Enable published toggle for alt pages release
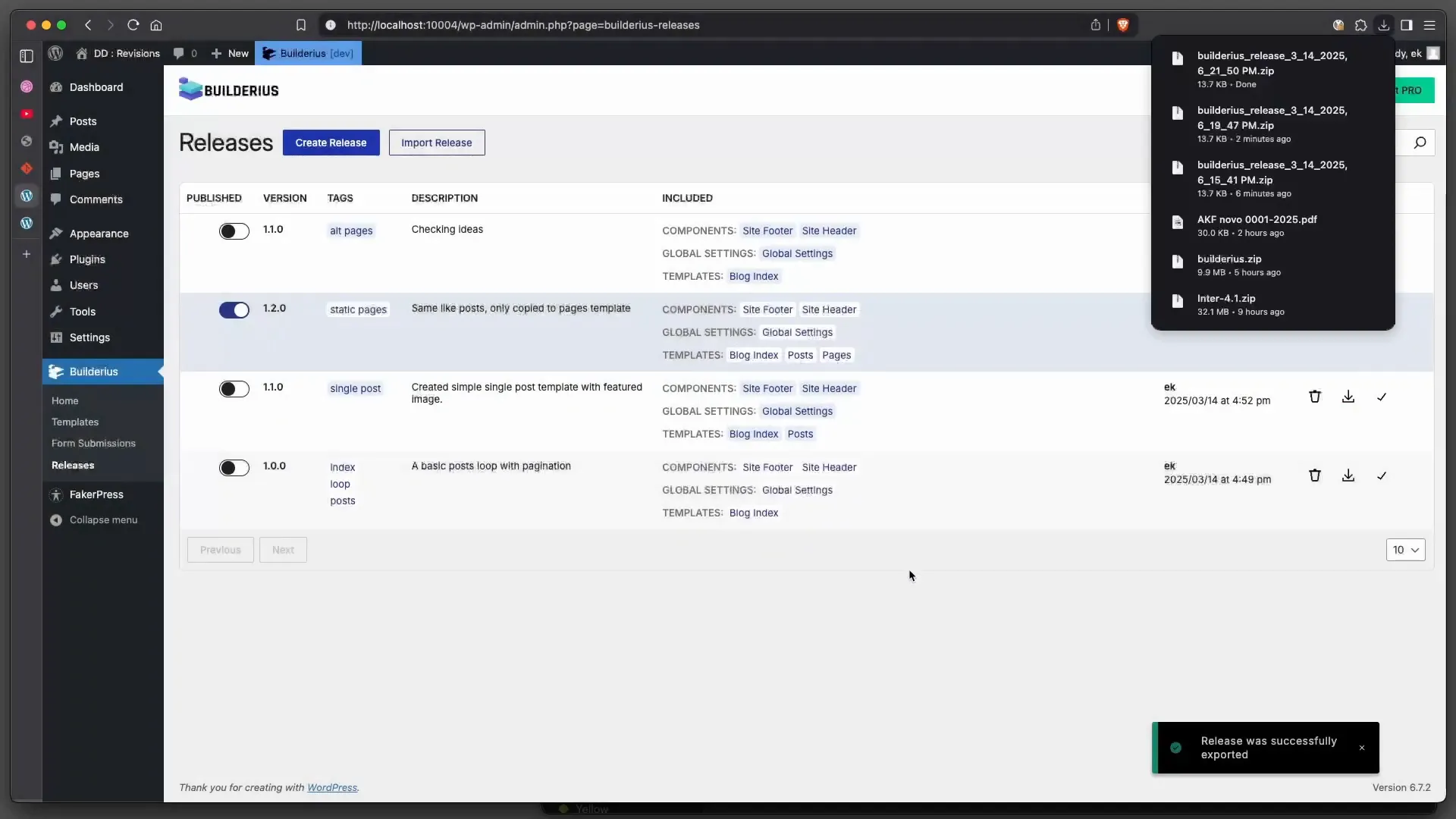 pos(234,231)
